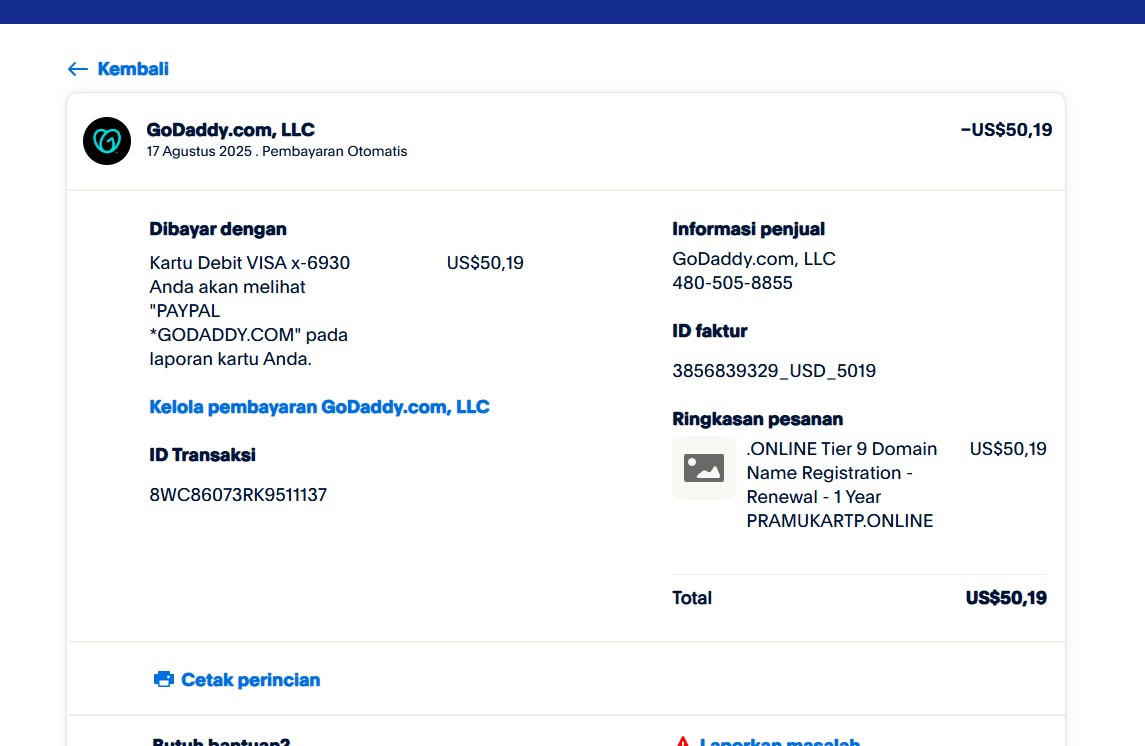Click the back arrow icon

[x=77, y=69]
